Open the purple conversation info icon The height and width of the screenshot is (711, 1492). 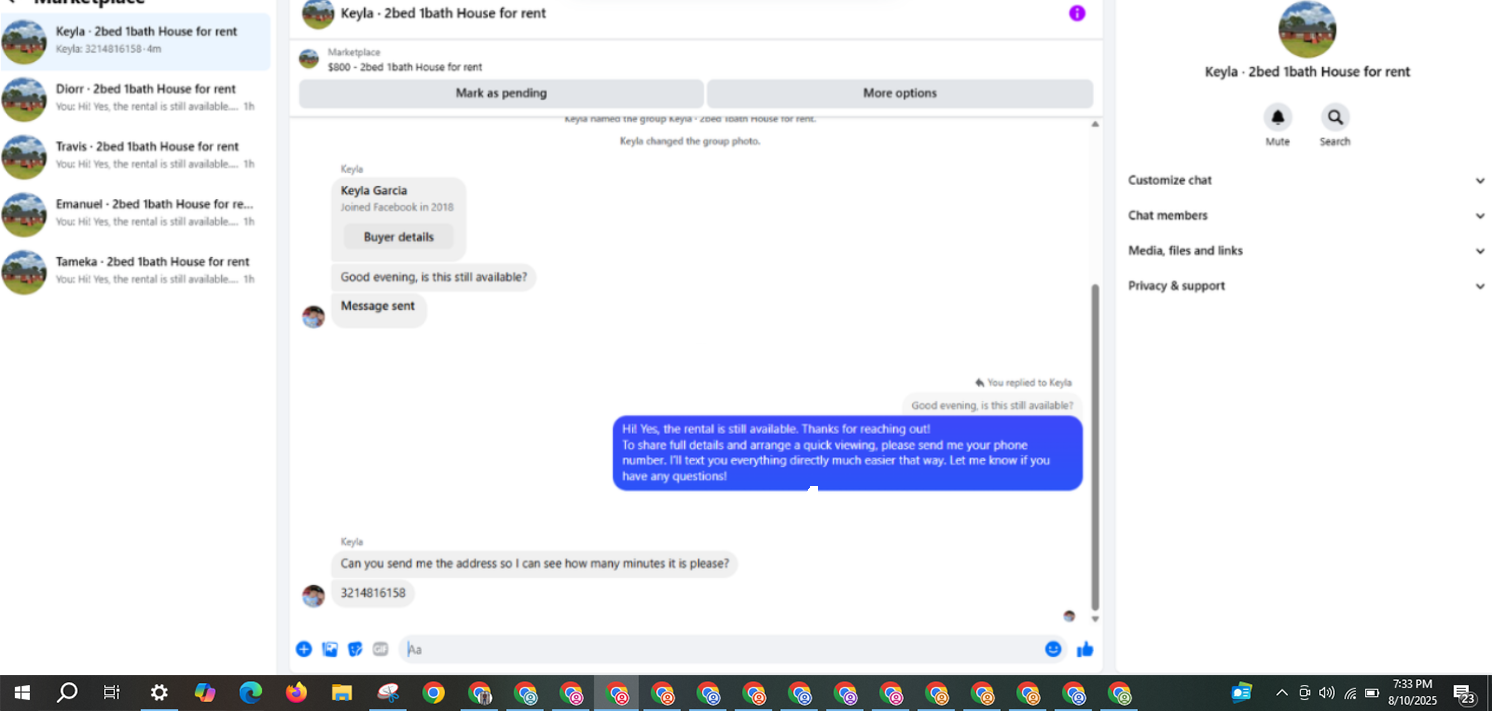click(x=1077, y=13)
